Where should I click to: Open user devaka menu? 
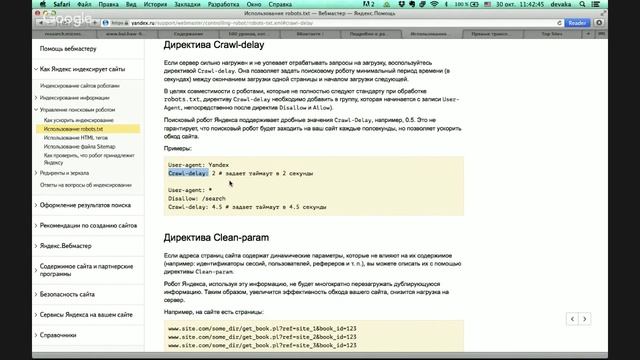[x=561, y=4]
